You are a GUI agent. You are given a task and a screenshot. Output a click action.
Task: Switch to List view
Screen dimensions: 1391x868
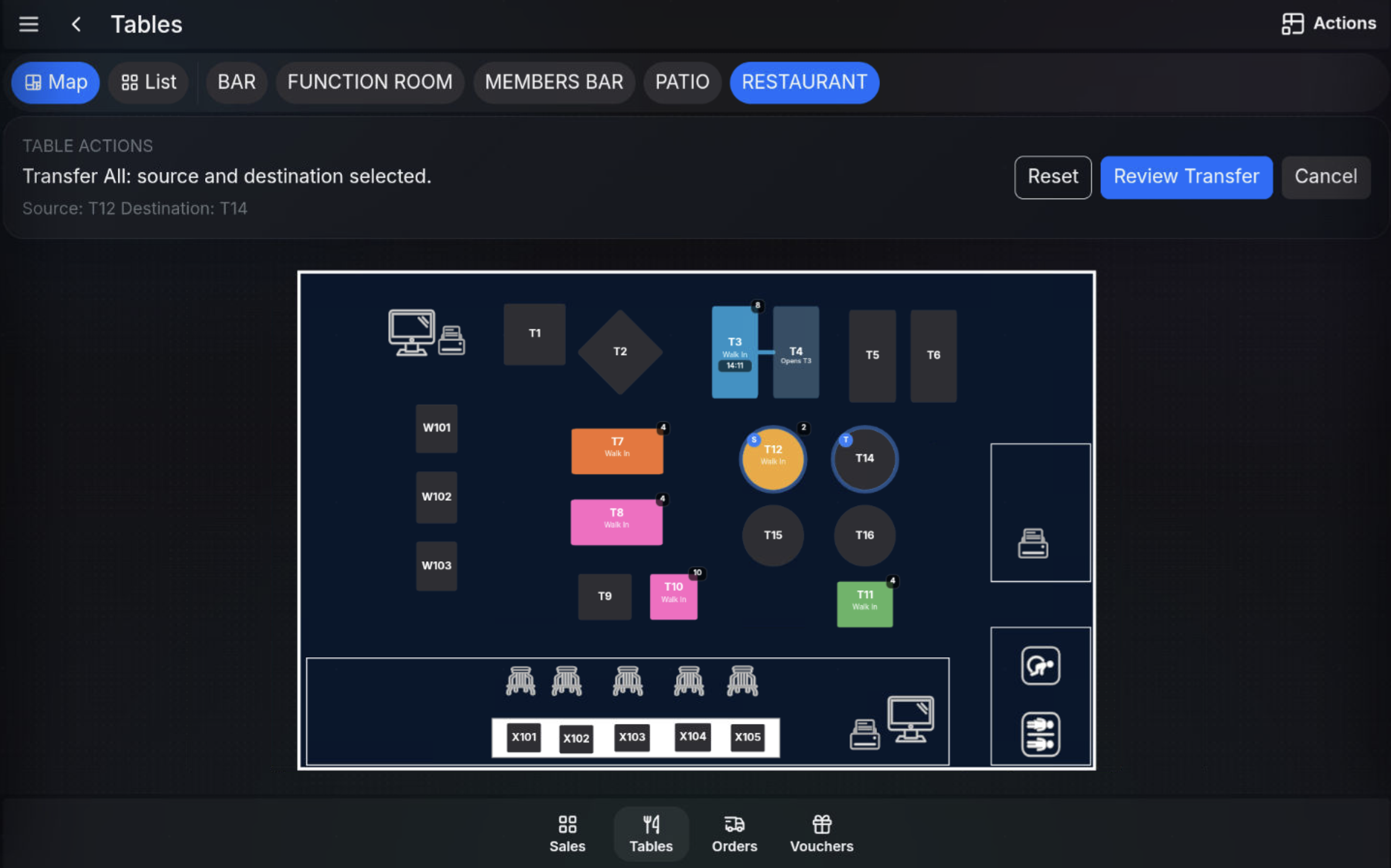tap(148, 82)
